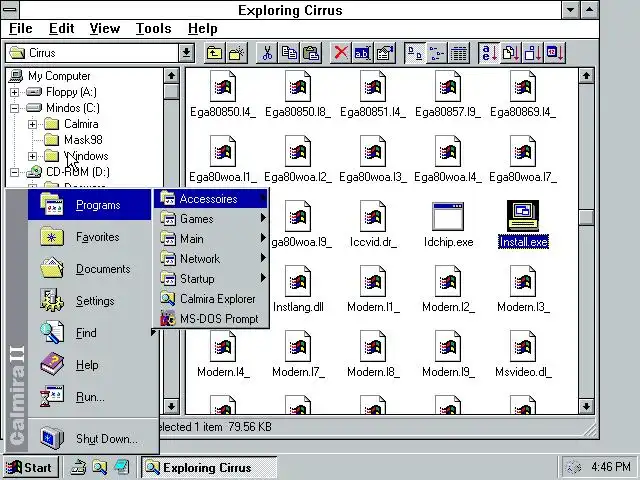Viewport: 640px width, 480px height.
Task: Copy the selected file via toolbar
Action: (289, 53)
